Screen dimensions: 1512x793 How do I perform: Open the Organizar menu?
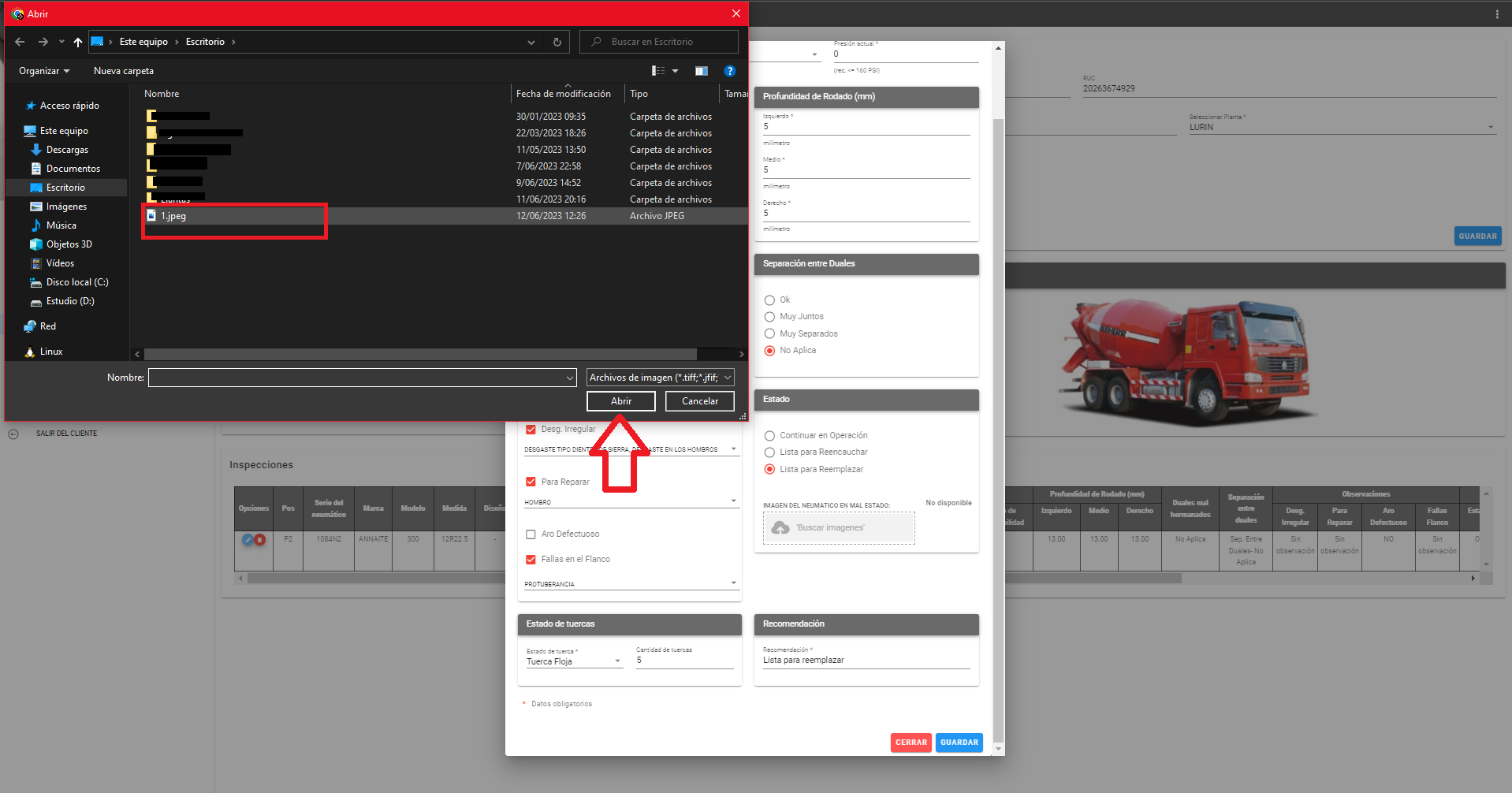coord(44,71)
